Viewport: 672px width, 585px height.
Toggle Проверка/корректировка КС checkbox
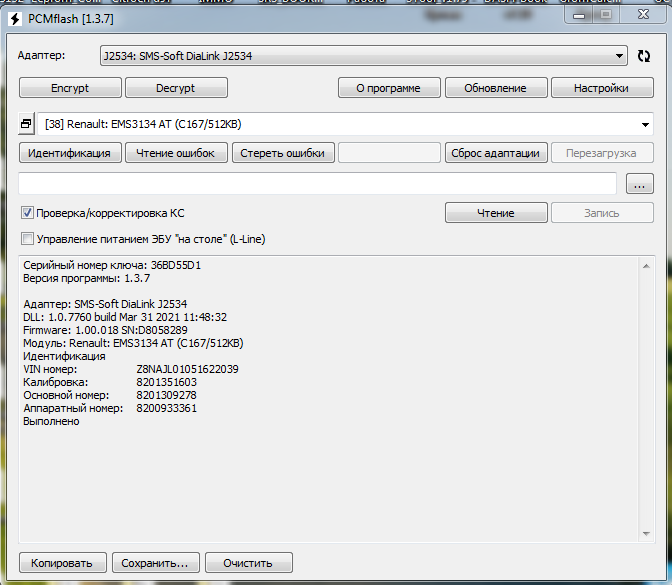[x=28, y=213]
